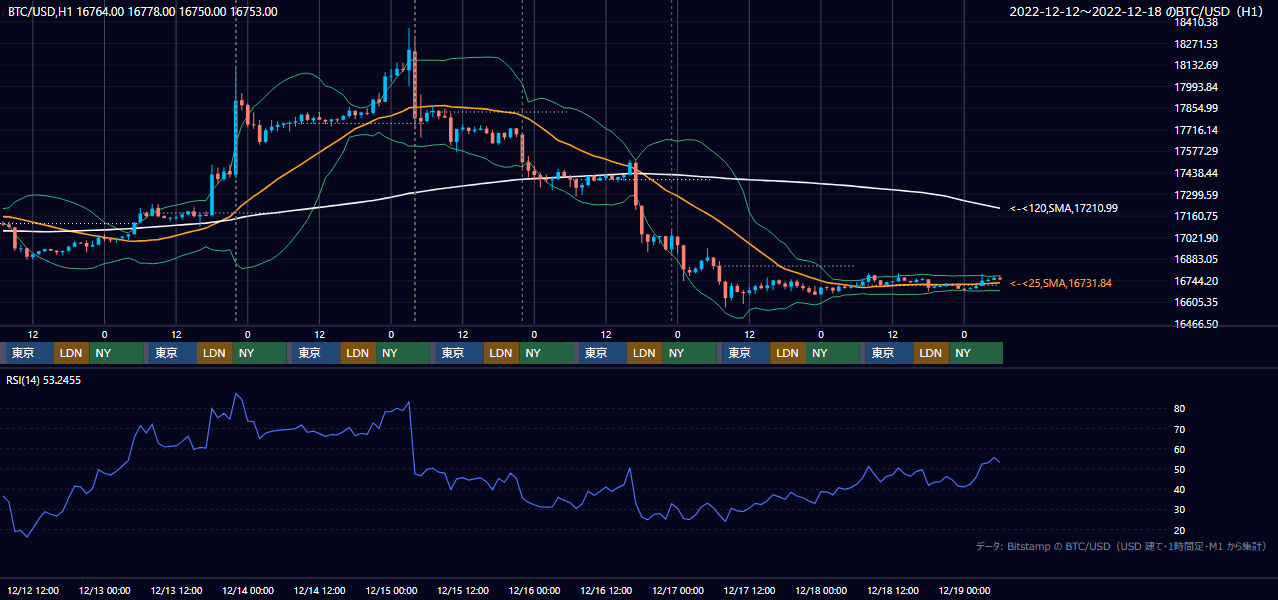
Task: Click the 12/12 12:00 date label
Action: pos(32,591)
